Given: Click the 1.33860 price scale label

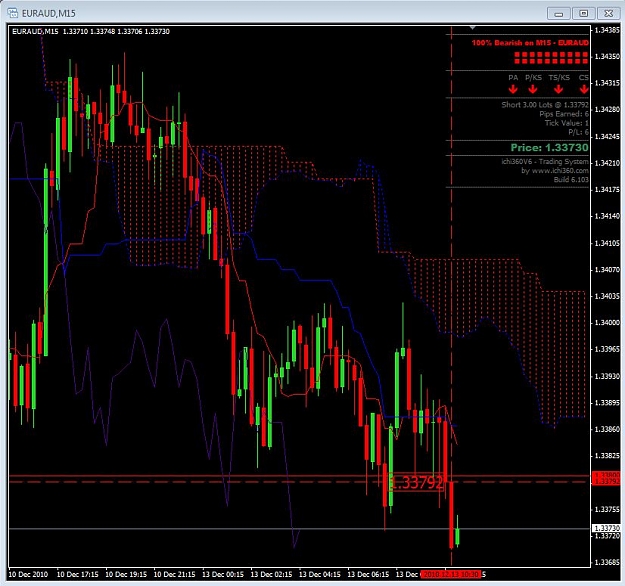Looking at the screenshot, I should [607, 429].
